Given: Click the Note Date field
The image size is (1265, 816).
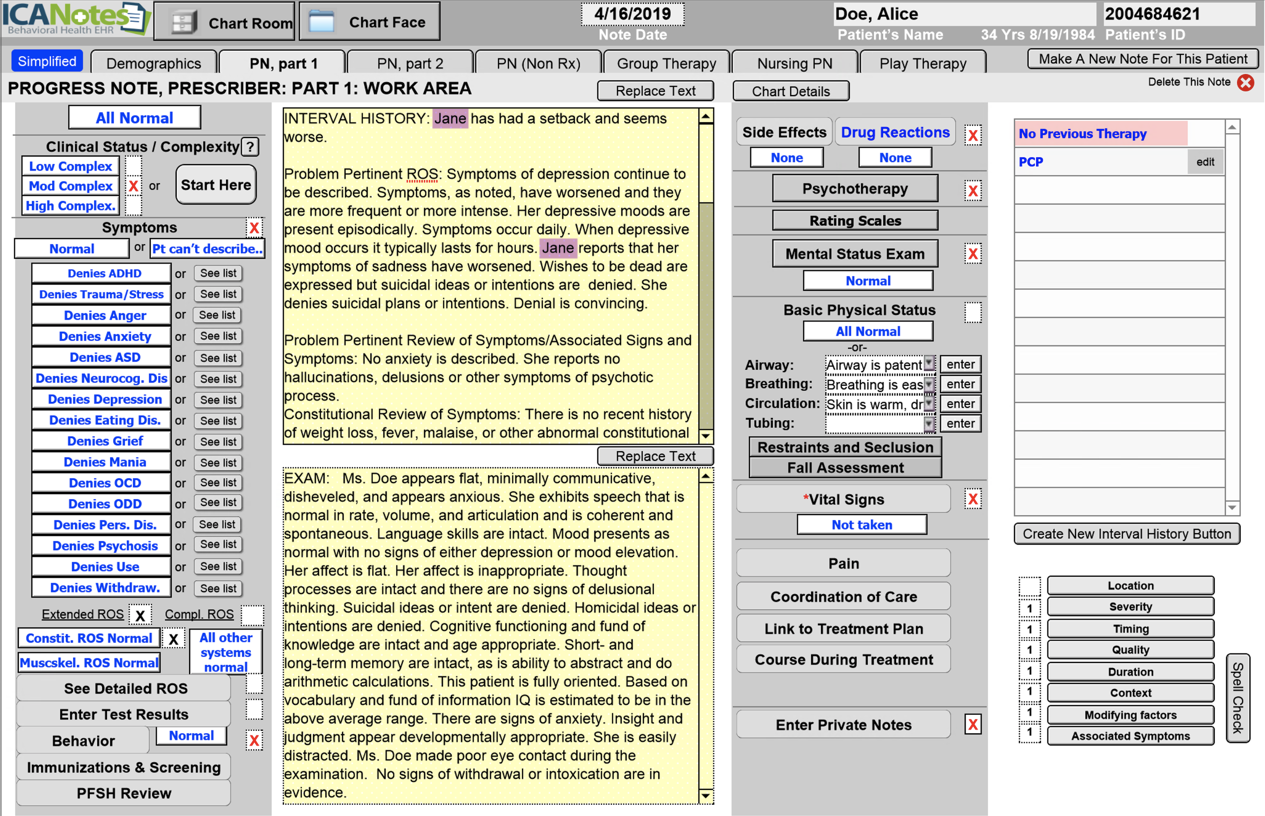Looking at the screenshot, I should pyautogui.click(x=633, y=15).
